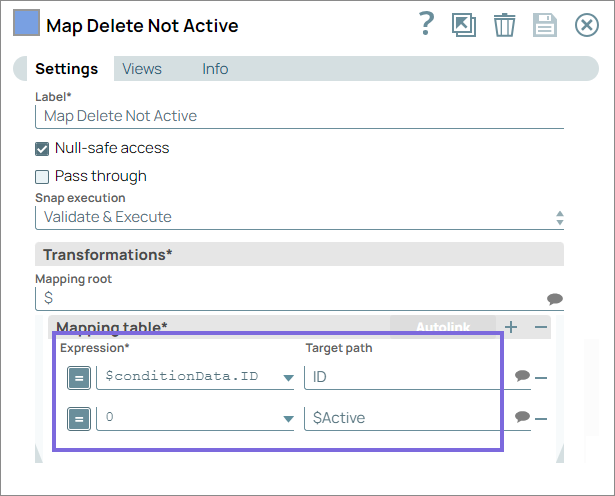The width and height of the screenshot is (615, 496).
Task: Toggle expression mode for $conditionData.ID row
Action: coord(78,378)
